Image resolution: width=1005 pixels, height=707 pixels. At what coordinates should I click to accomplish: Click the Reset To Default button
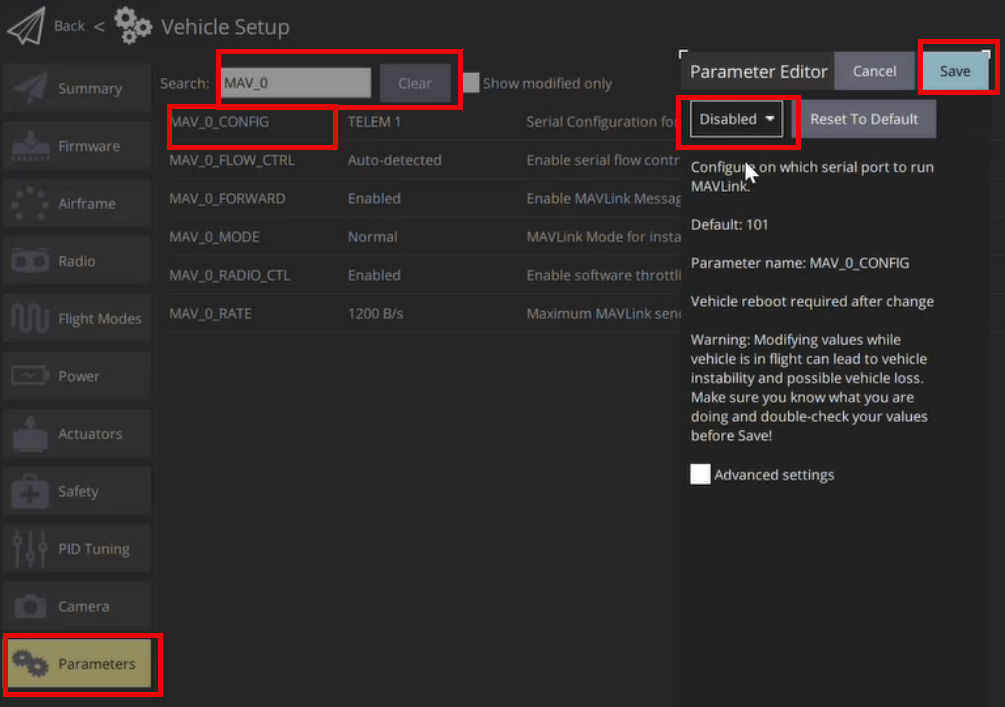864,119
